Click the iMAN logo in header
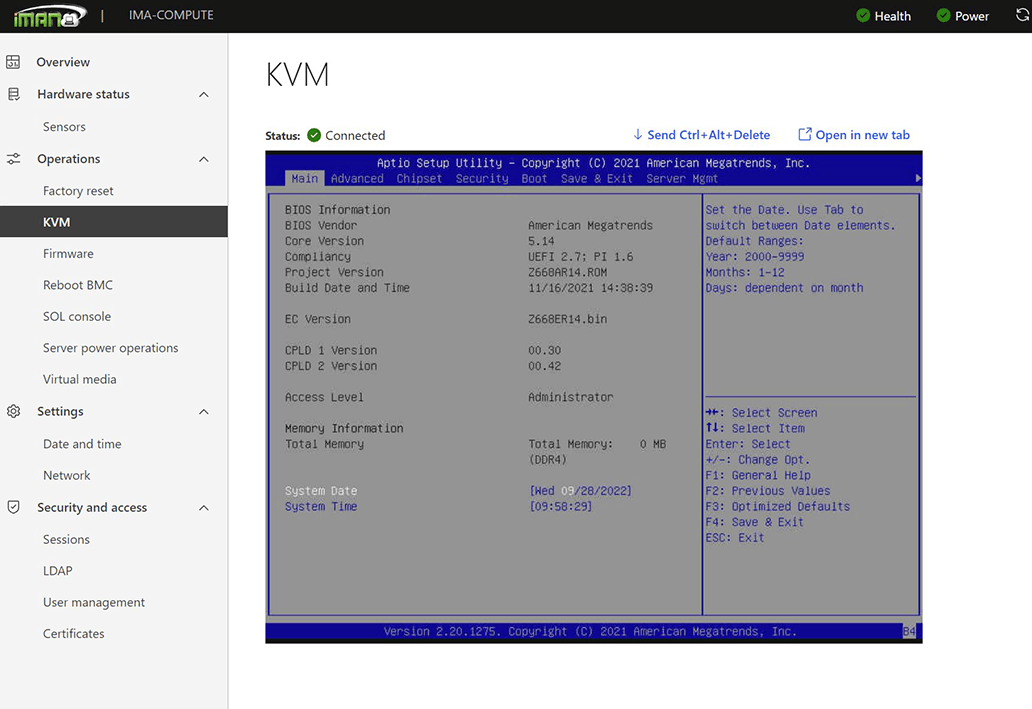This screenshot has height=709, width=1032. (49, 16)
